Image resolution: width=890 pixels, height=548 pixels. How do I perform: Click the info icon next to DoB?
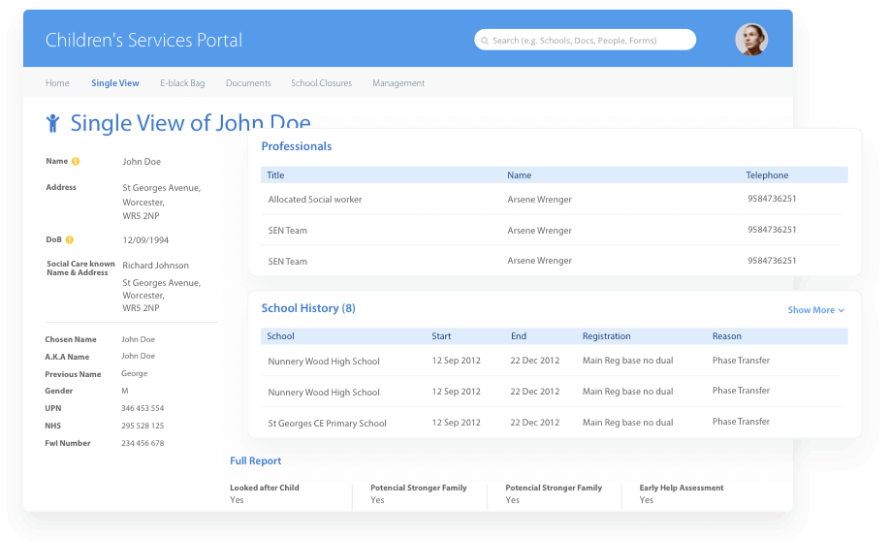click(70, 240)
